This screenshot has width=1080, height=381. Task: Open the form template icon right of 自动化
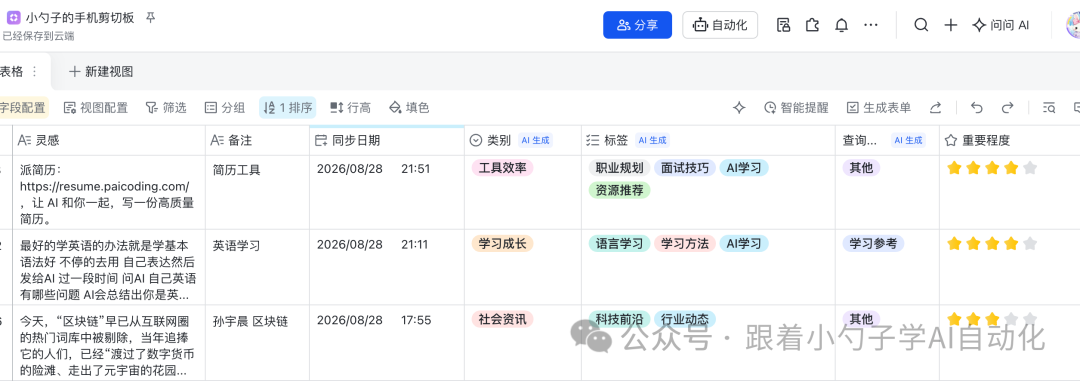click(783, 25)
